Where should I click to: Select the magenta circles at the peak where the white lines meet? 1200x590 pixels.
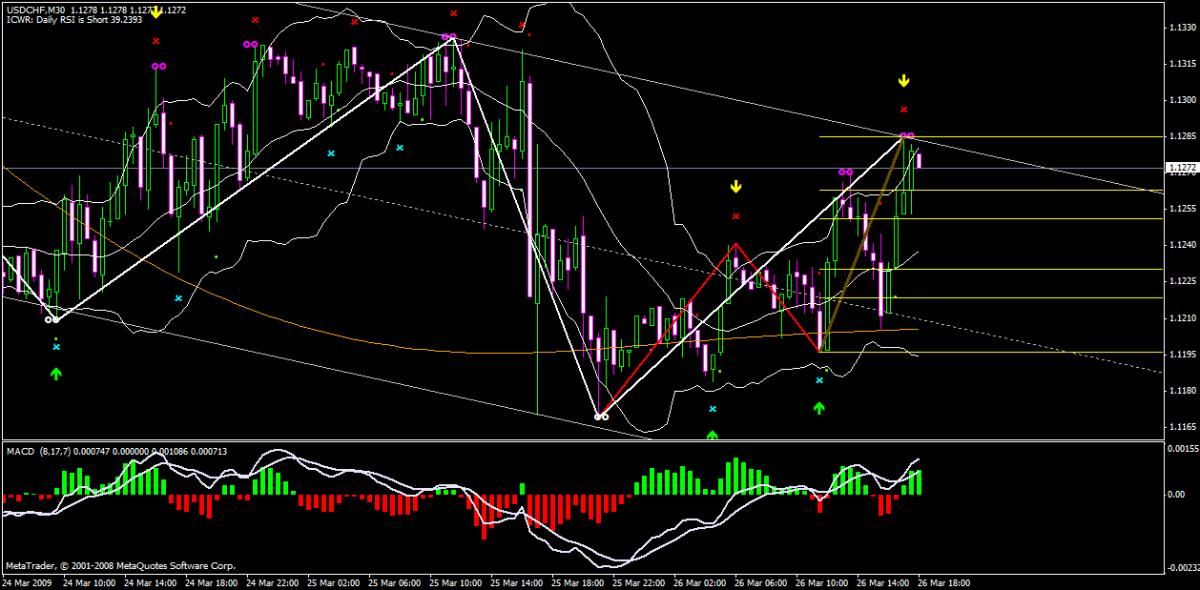449,37
